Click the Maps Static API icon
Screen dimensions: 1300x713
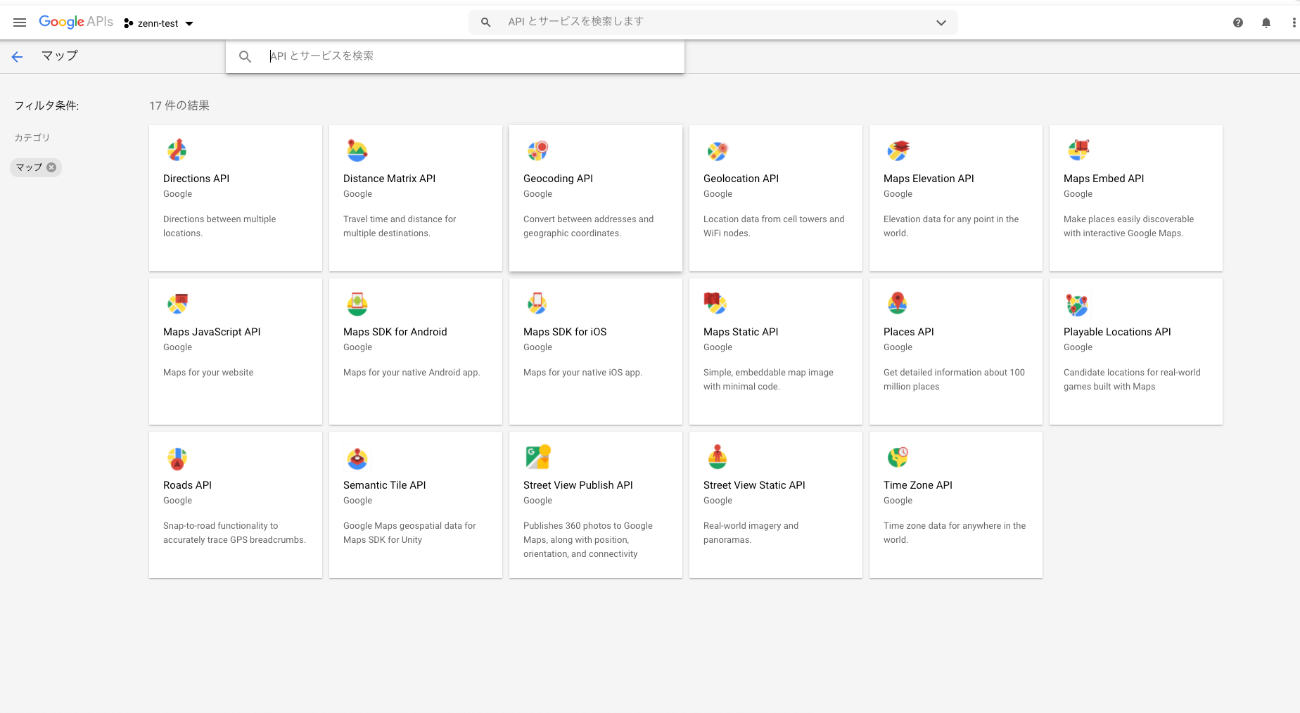[x=715, y=303]
